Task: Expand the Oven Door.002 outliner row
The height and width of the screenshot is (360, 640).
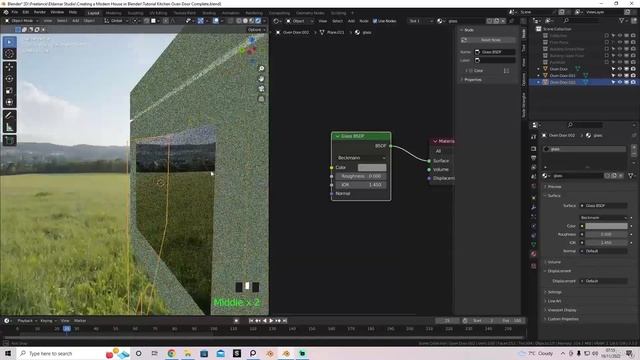Action: [538, 82]
